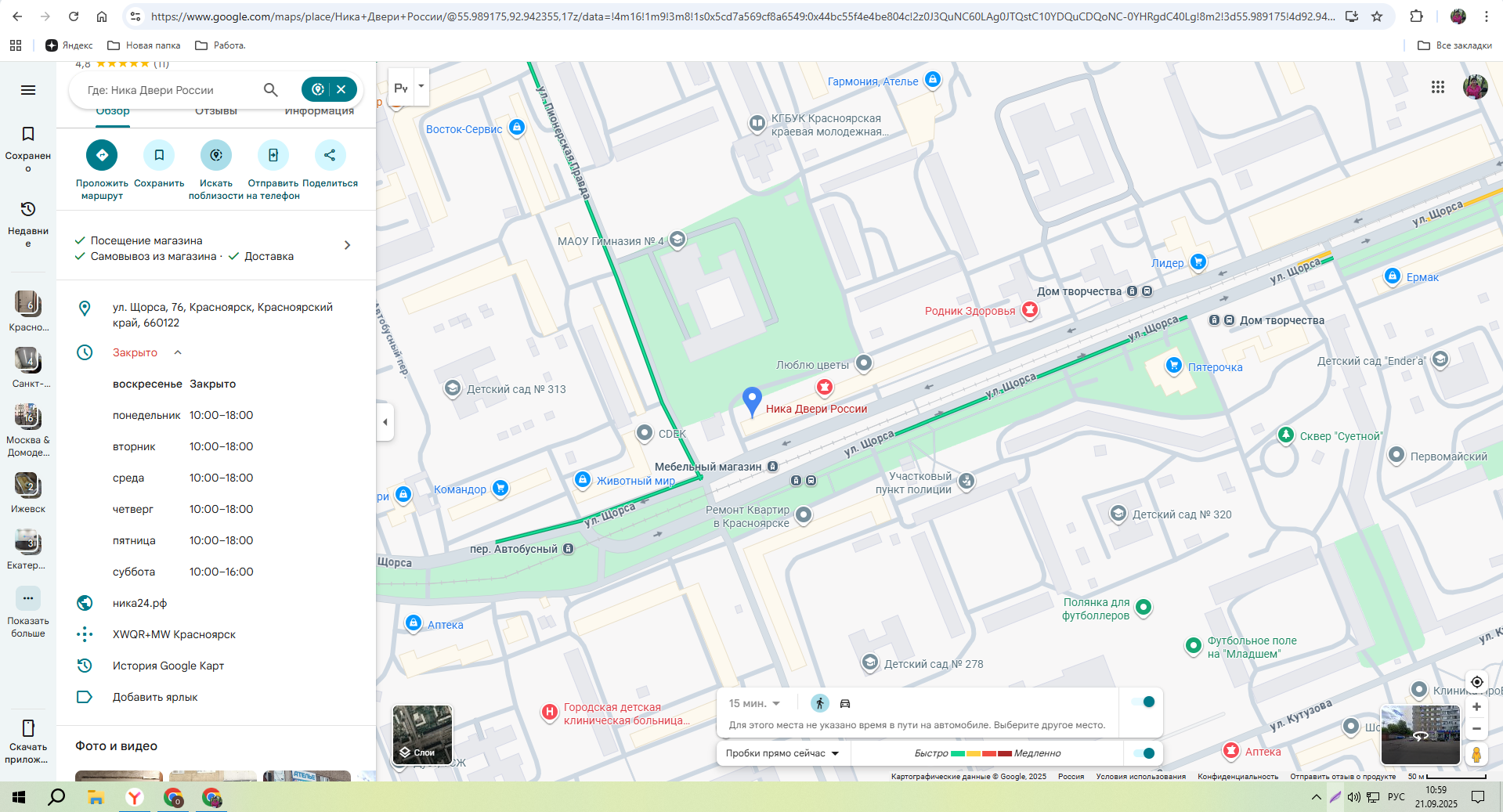Screen dimensions: 1503x812
Task: Click the Пятерочка shop marker on map
Action: [1173, 365]
